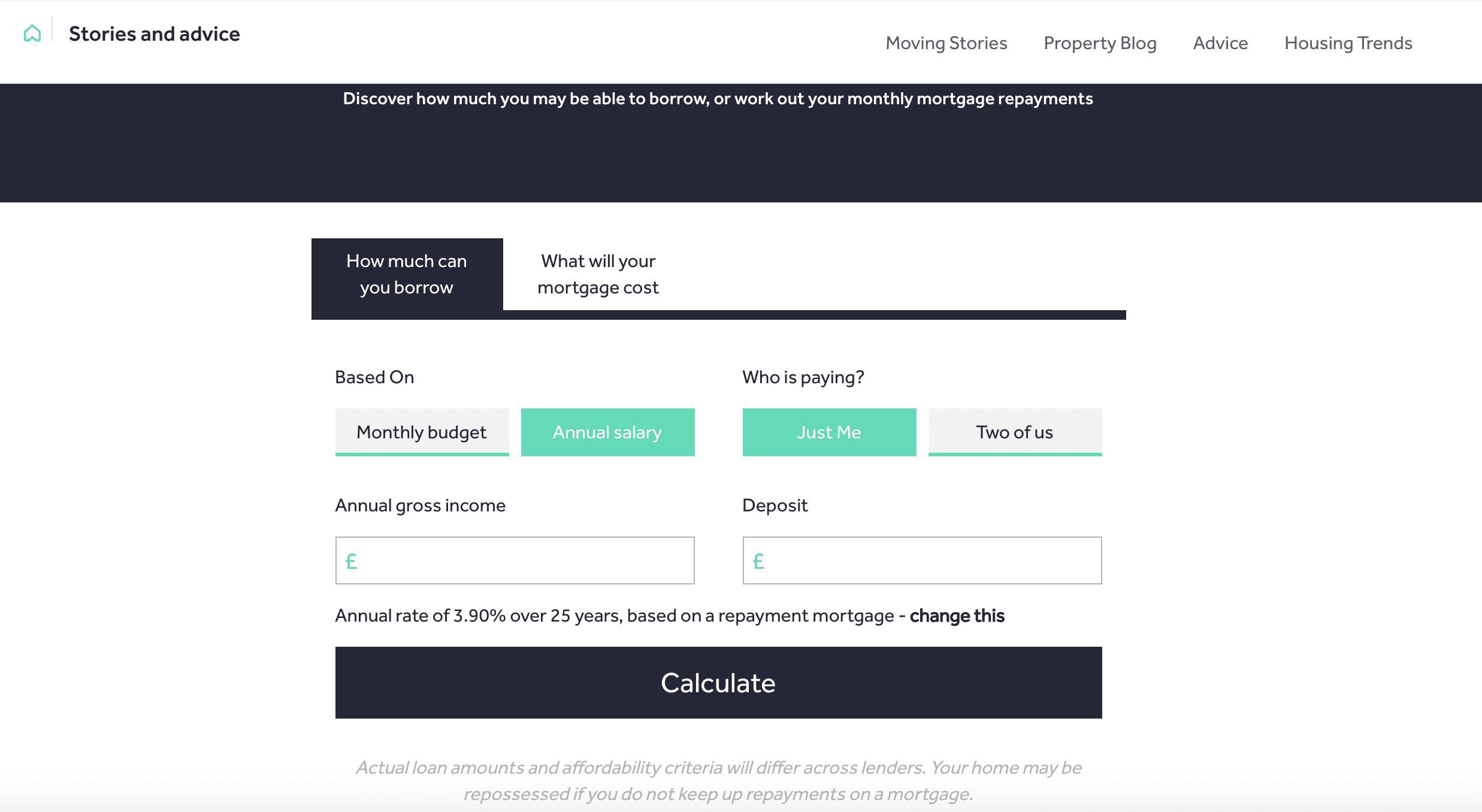Viewport: 1482px width, 812px height.
Task: Select Just Me payment option
Action: click(x=829, y=432)
